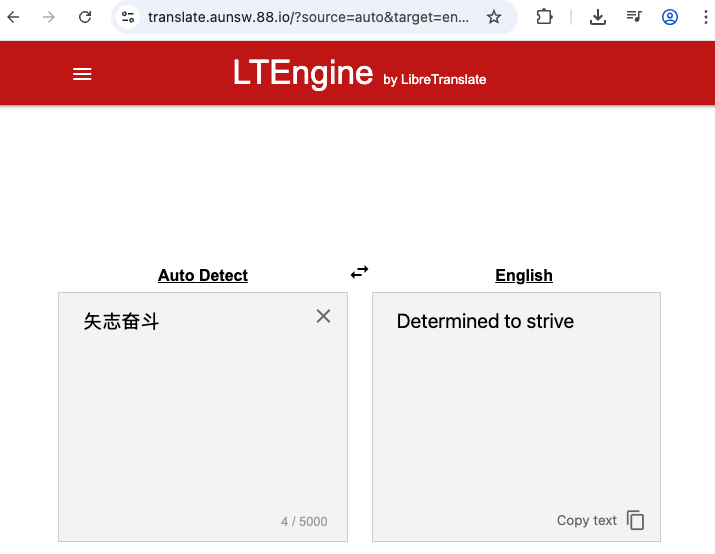Click the address bar URL

[308, 17]
